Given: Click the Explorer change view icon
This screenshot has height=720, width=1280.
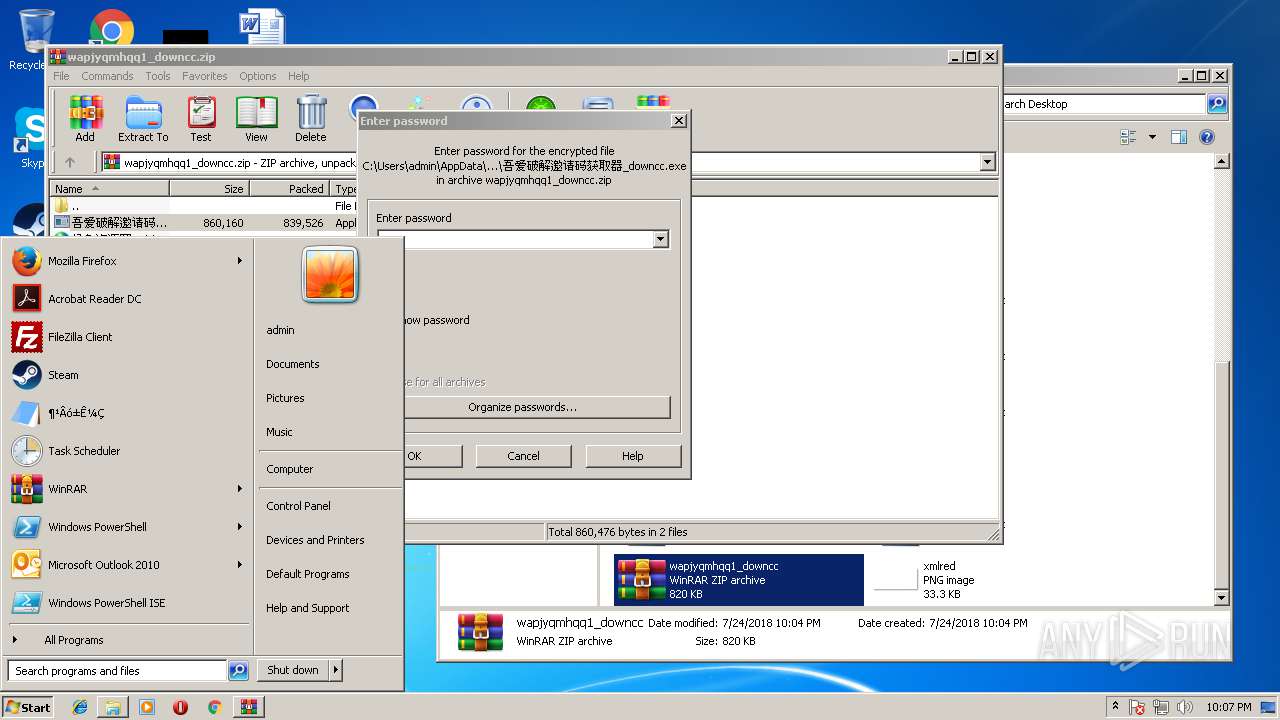Looking at the screenshot, I should (x=1129, y=137).
